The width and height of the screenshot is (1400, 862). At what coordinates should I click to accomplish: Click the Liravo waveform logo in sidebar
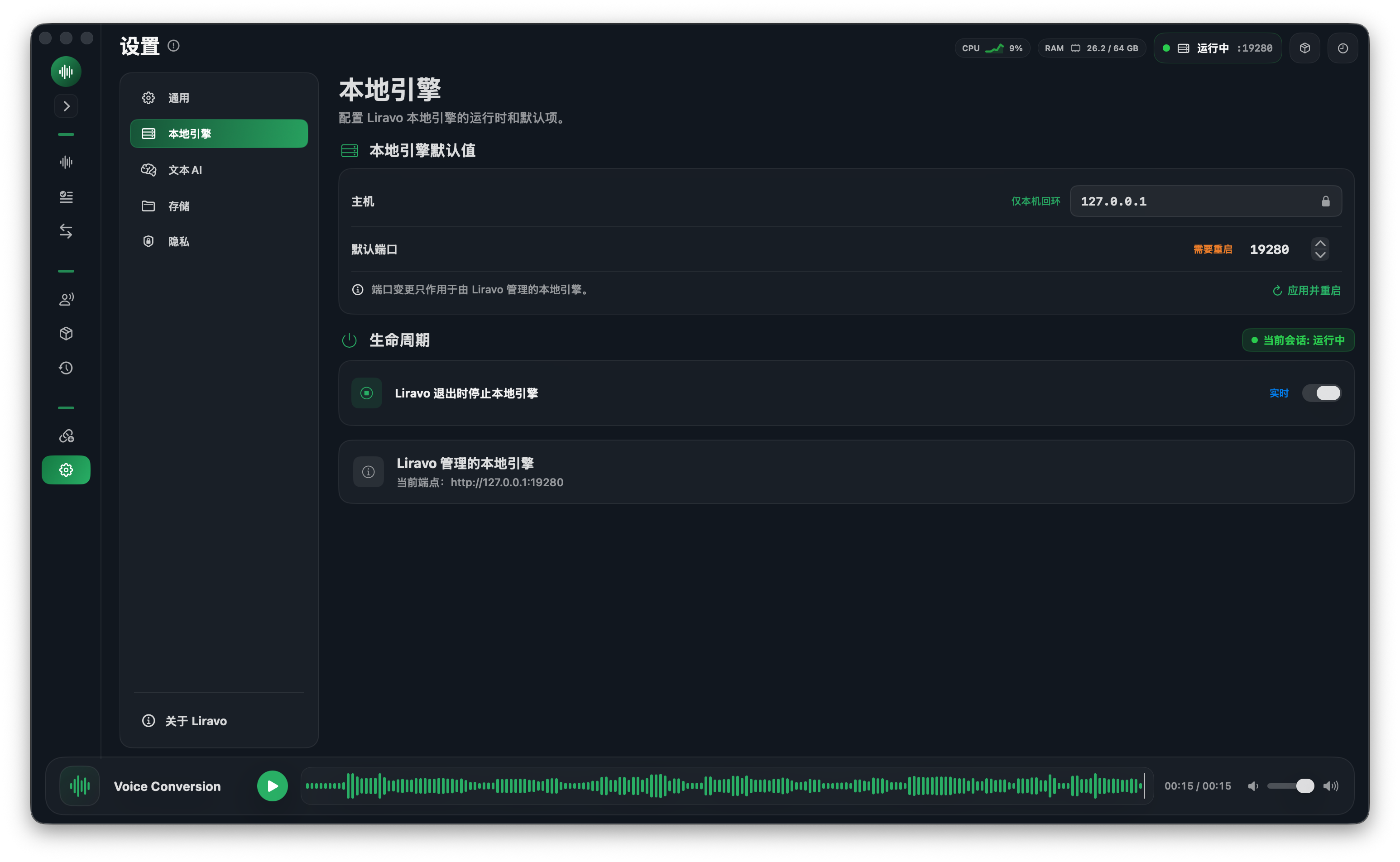click(x=66, y=72)
